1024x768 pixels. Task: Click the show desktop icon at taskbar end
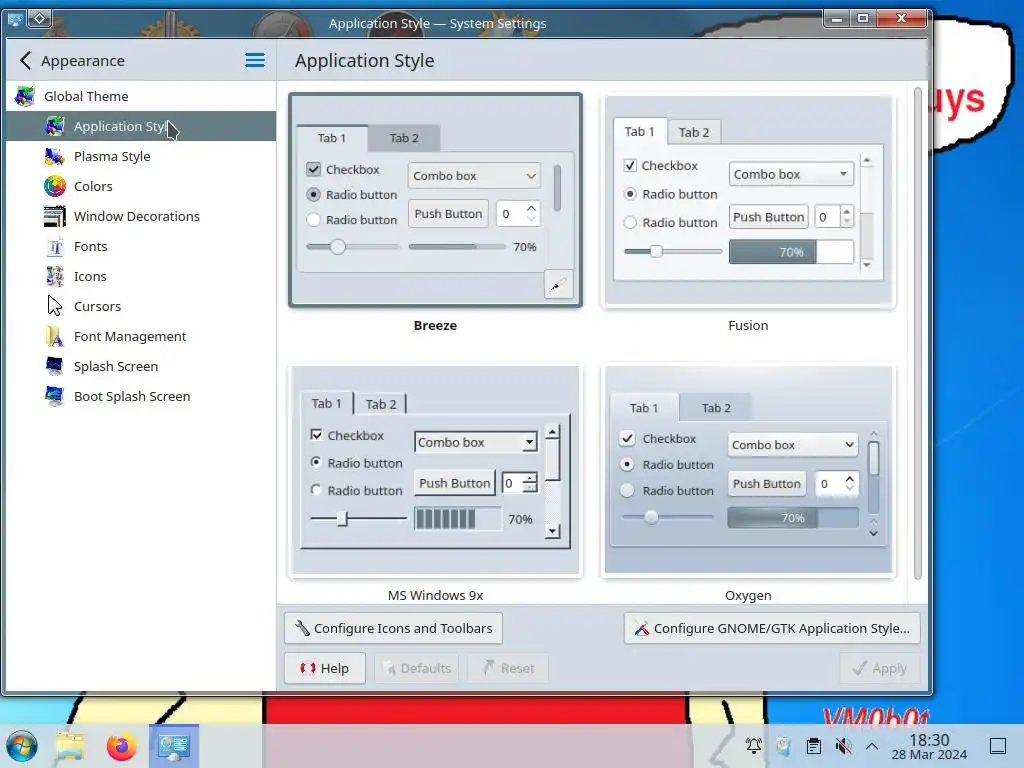(x=998, y=746)
